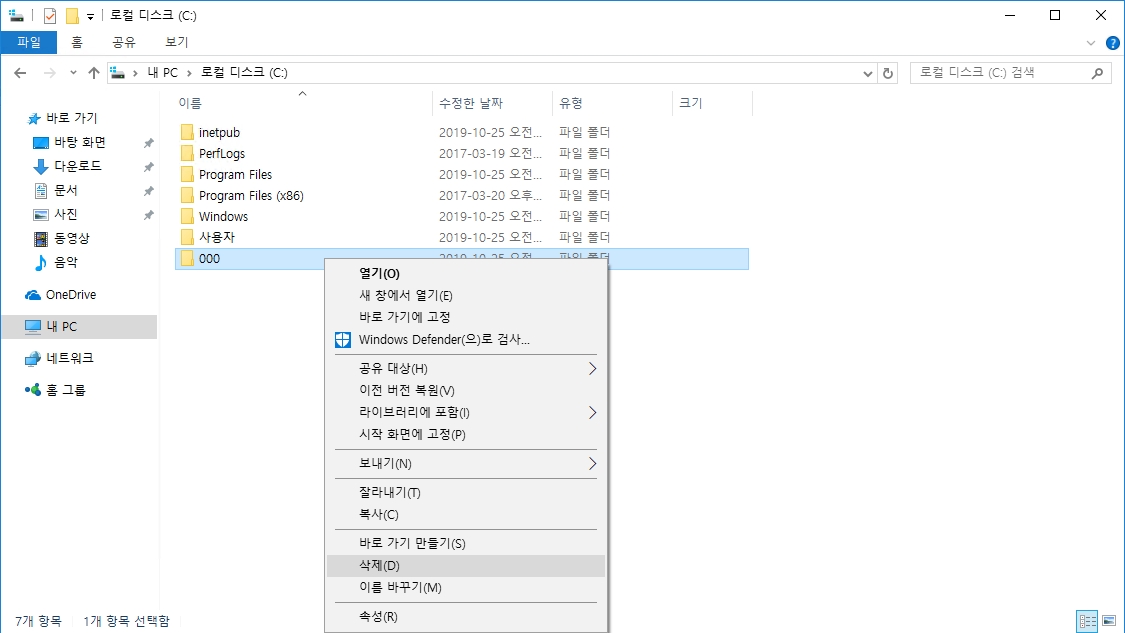Open the Help question mark icon
This screenshot has width=1125, height=633.
(1112, 43)
